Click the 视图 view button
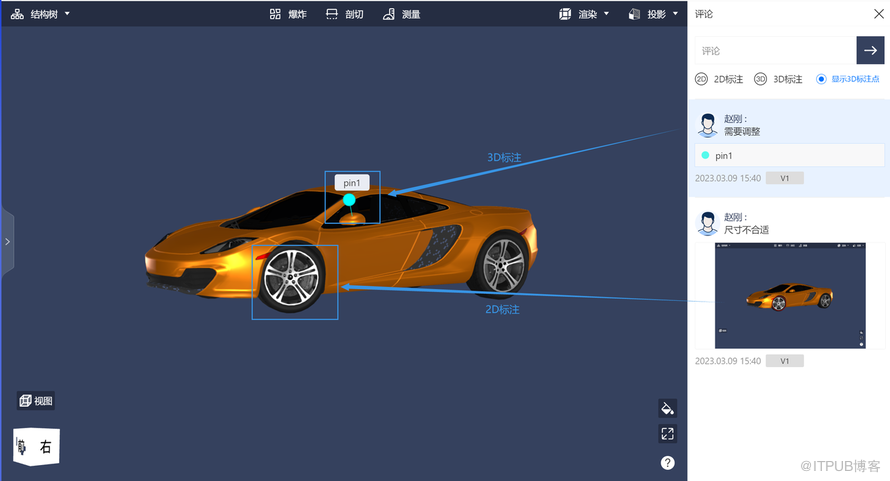The image size is (890, 481). click(x=35, y=401)
